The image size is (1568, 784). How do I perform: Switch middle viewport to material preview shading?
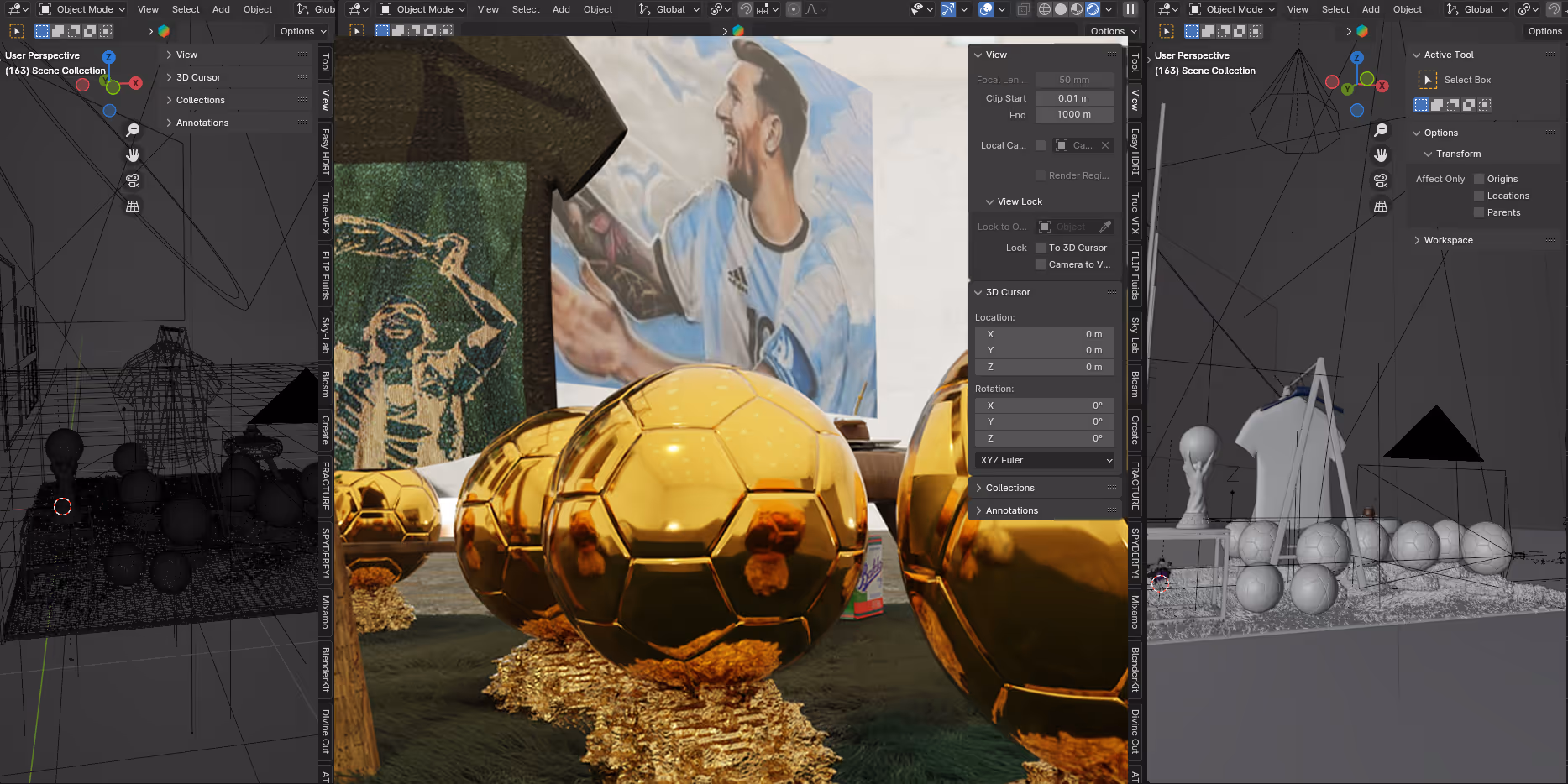pyautogui.click(x=1077, y=9)
